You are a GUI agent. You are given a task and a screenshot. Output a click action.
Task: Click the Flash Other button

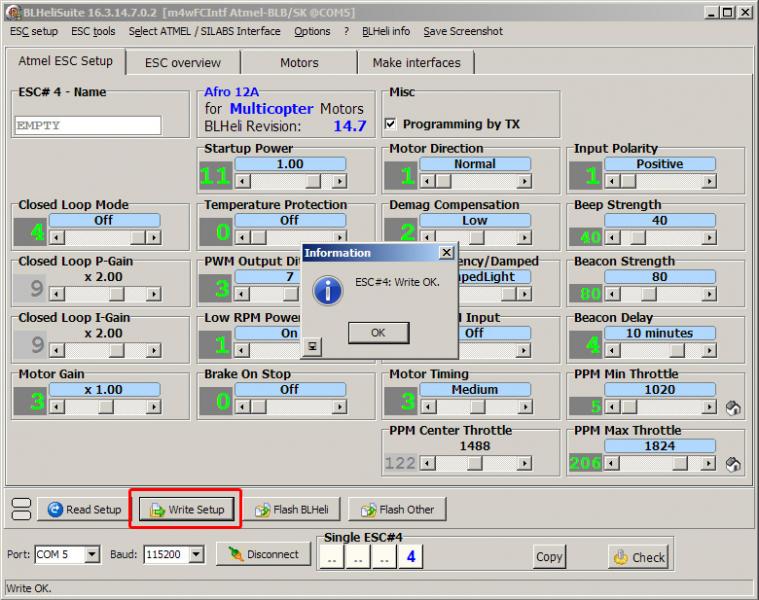click(396, 510)
